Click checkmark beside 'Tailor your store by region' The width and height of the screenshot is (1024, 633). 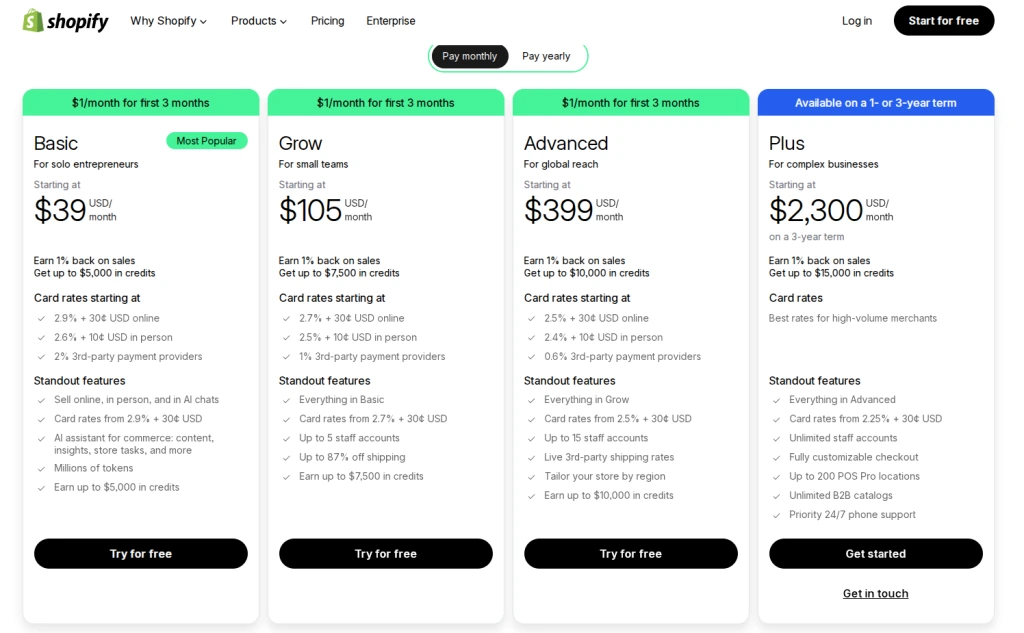[531, 477]
